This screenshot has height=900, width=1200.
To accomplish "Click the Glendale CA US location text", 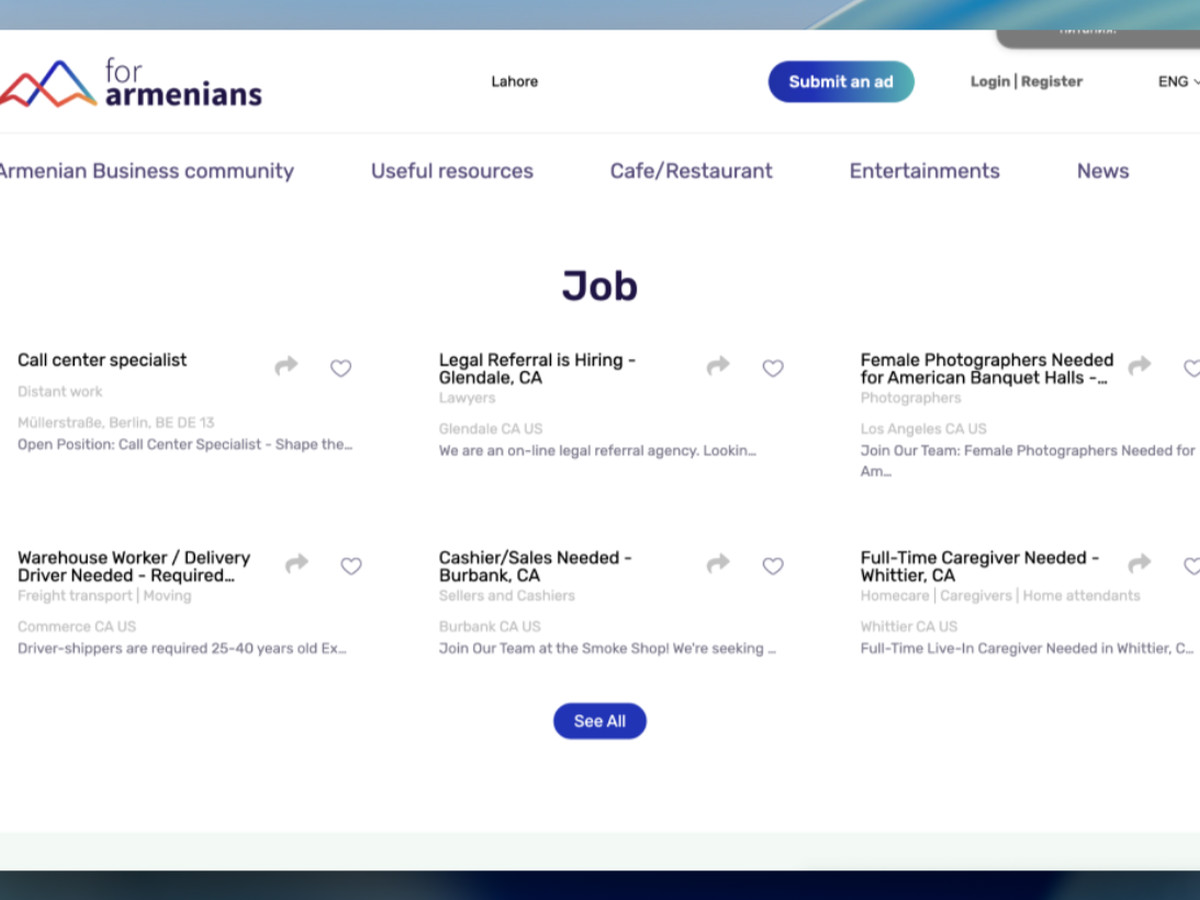I will point(491,429).
